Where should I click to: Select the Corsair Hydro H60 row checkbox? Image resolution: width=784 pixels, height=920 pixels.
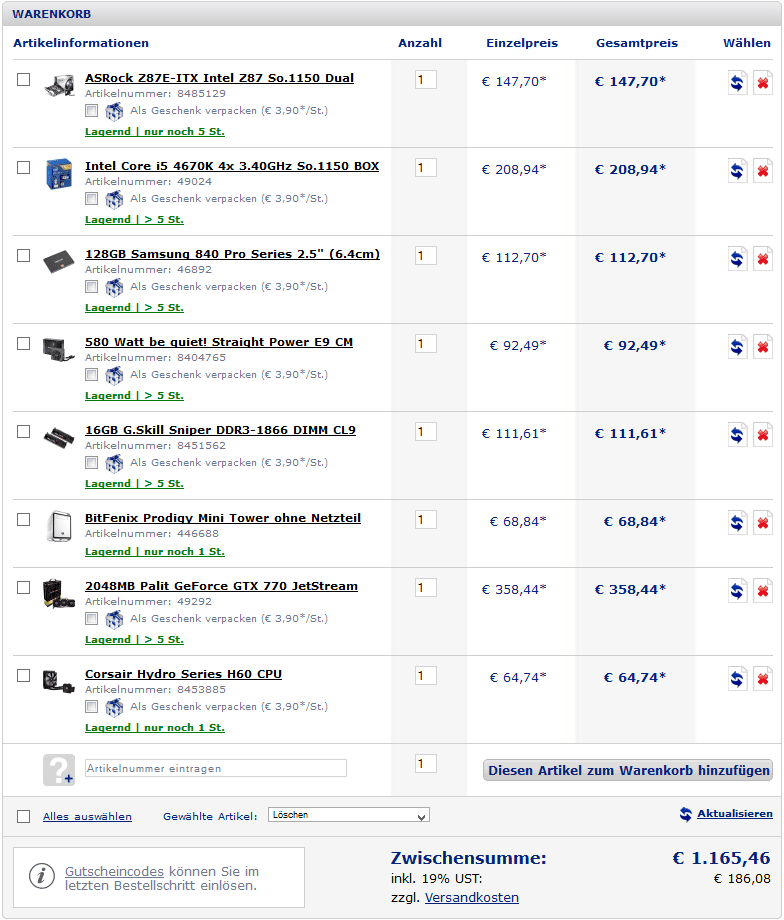tap(23, 675)
